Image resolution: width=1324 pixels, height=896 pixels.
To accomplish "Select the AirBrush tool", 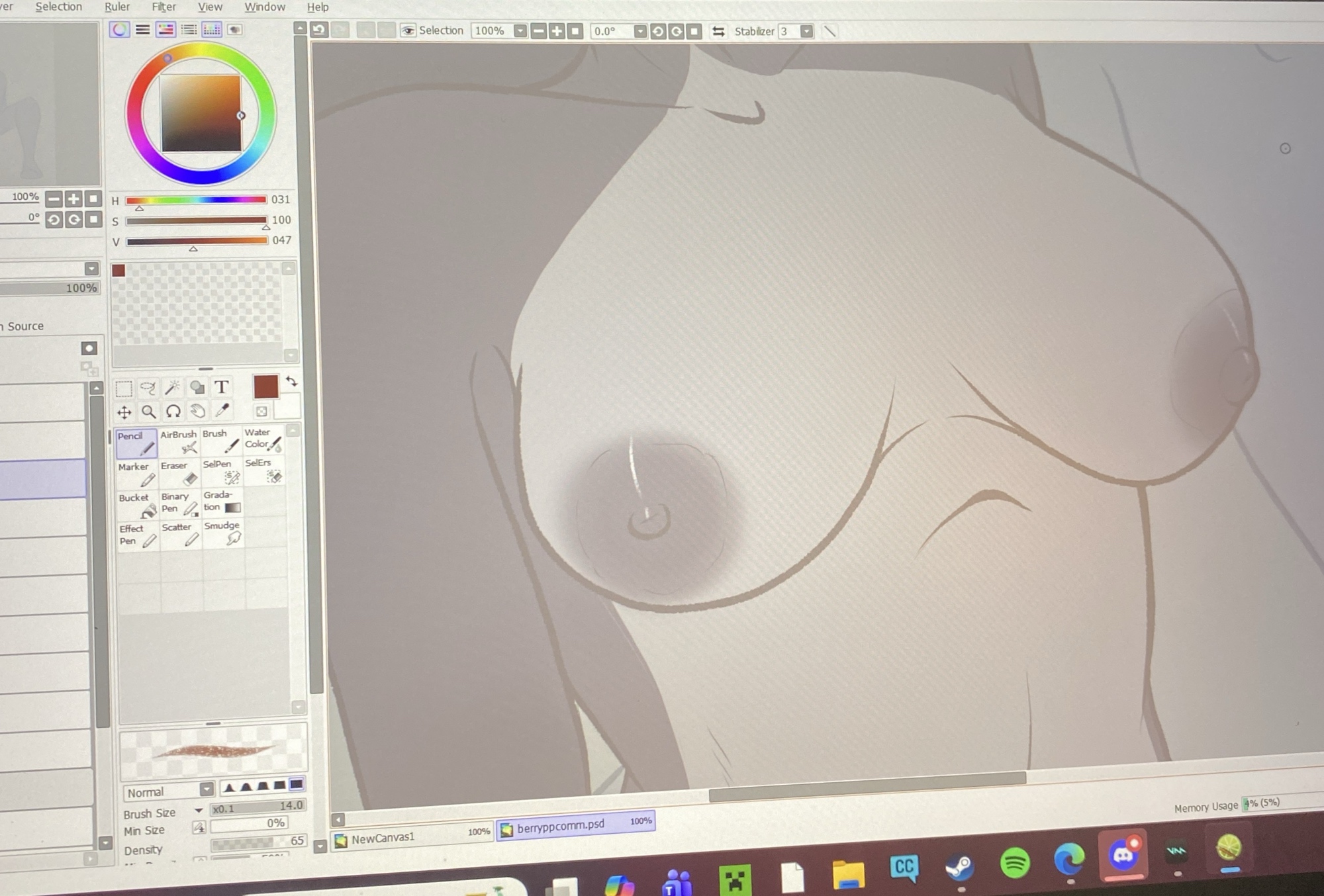I will point(179,442).
